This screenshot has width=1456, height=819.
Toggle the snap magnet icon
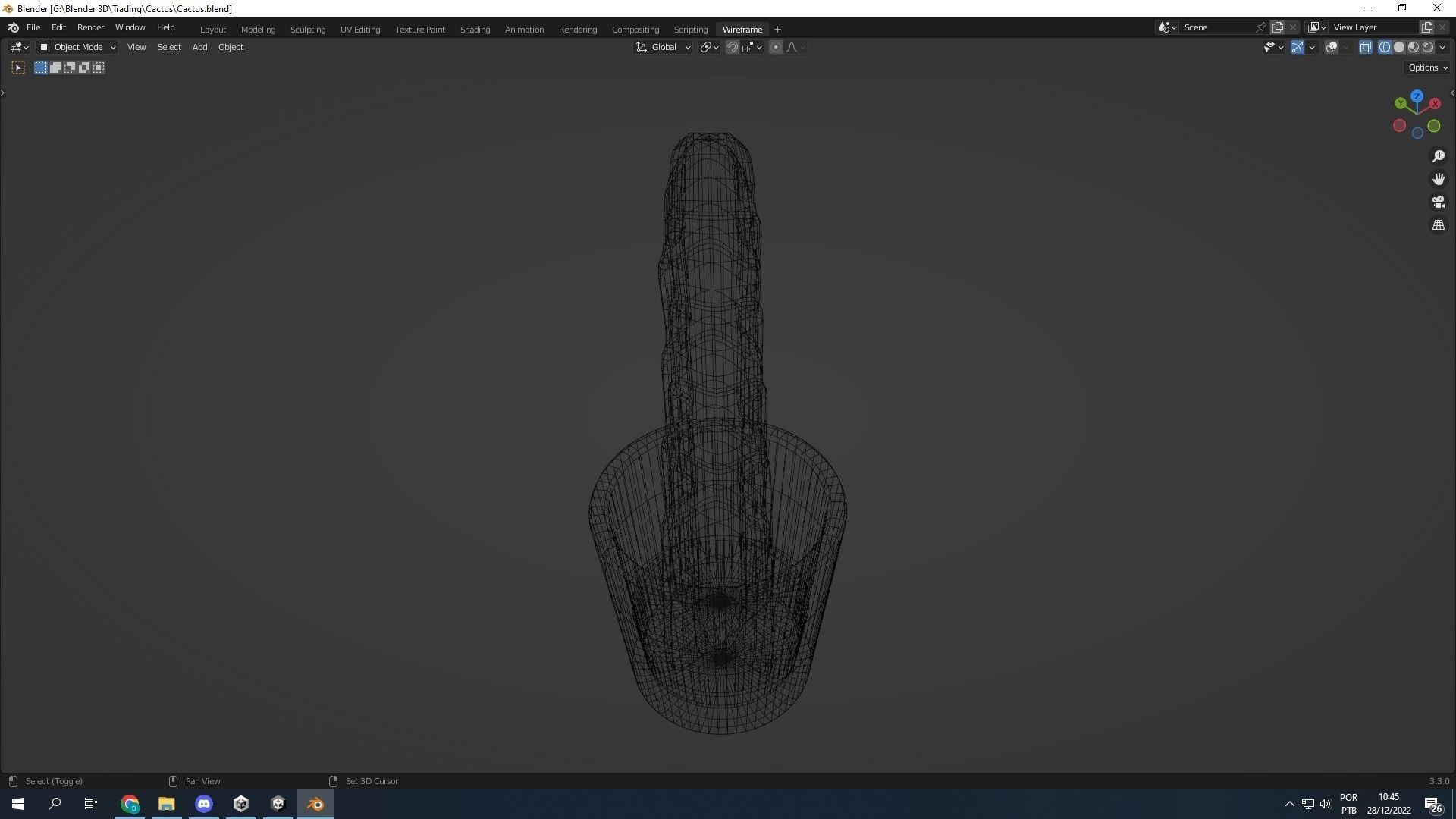click(x=733, y=47)
